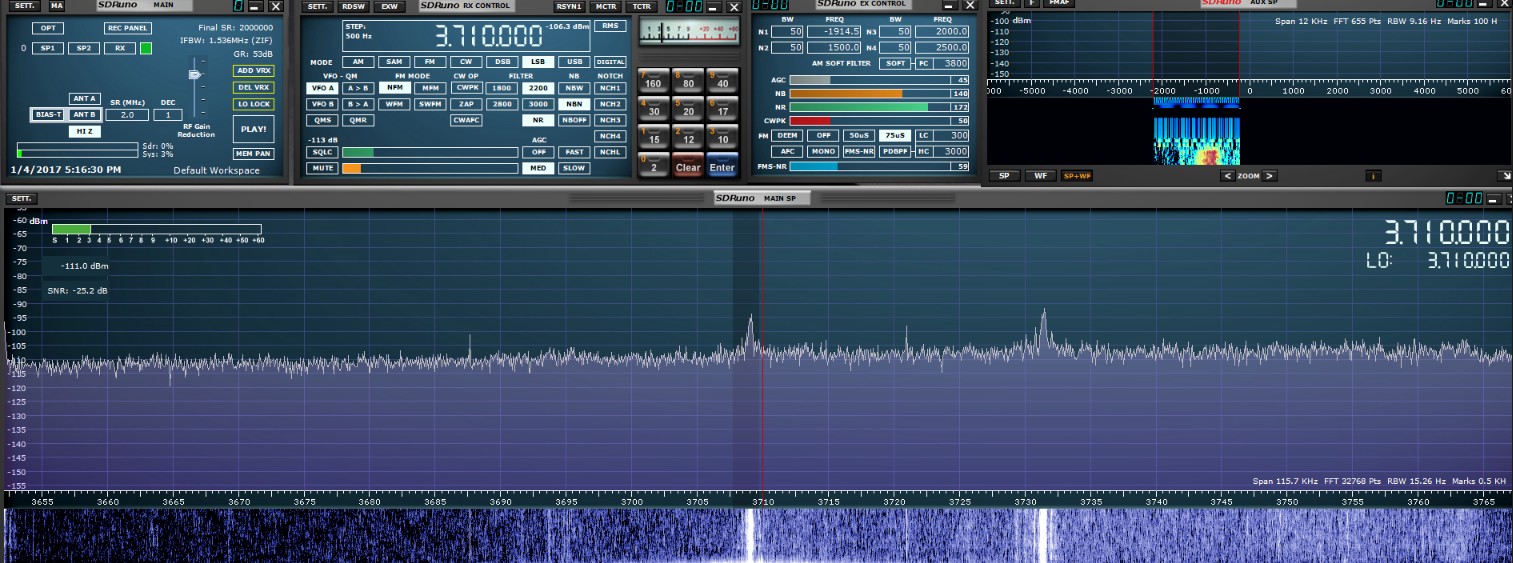Click the green status square beside RX
The height and width of the screenshot is (563, 1513).
tap(146, 48)
